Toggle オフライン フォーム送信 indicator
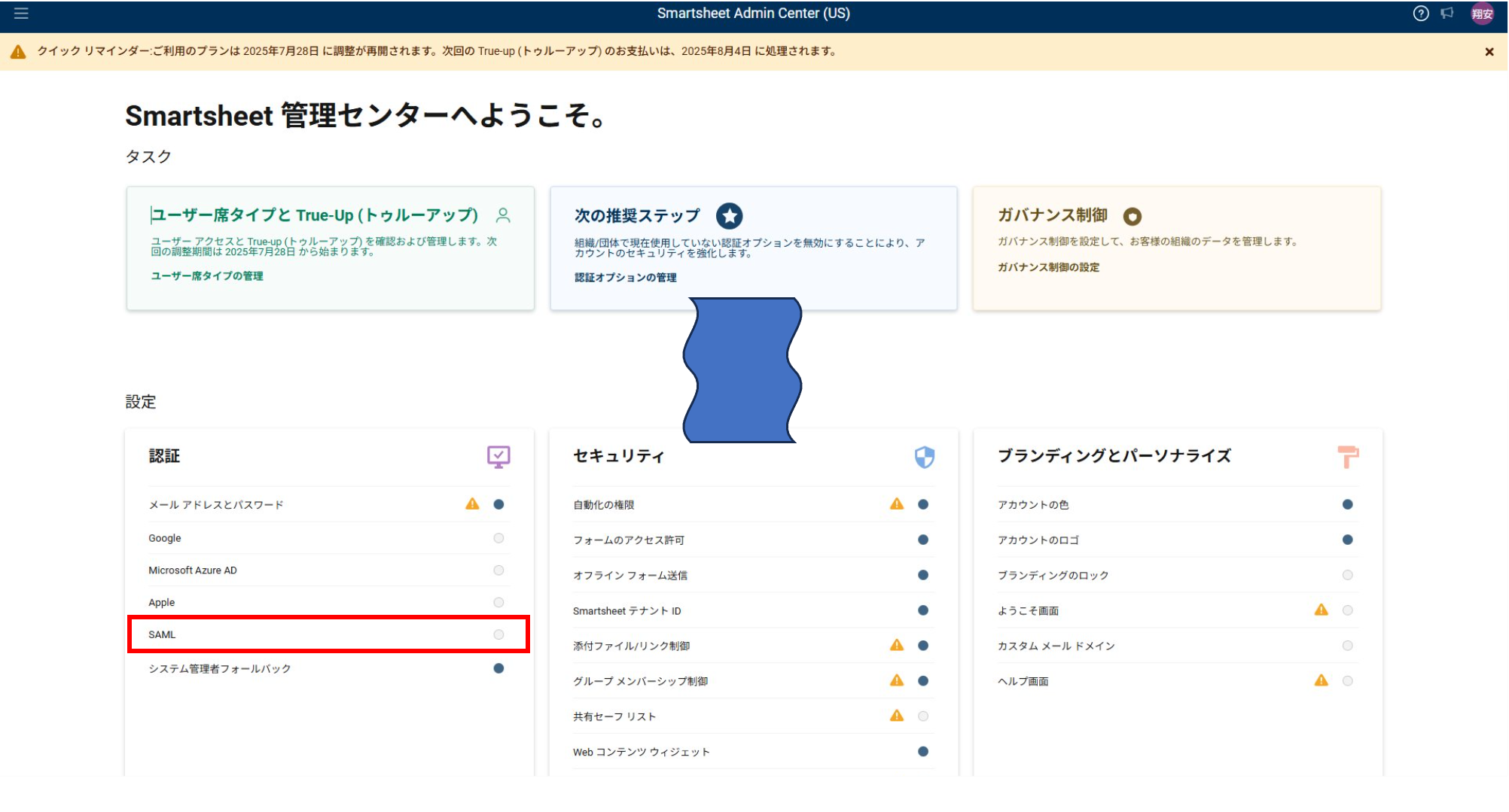 [x=923, y=575]
